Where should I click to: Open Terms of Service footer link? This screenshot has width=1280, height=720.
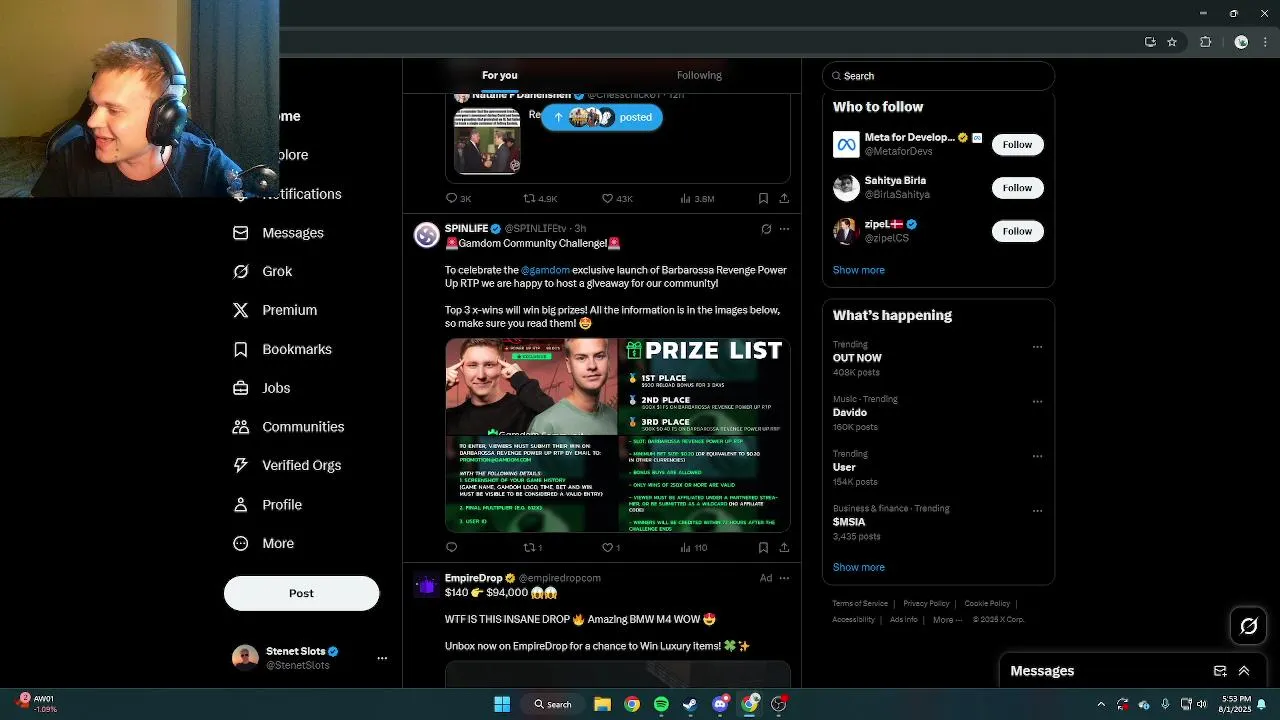(860, 604)
